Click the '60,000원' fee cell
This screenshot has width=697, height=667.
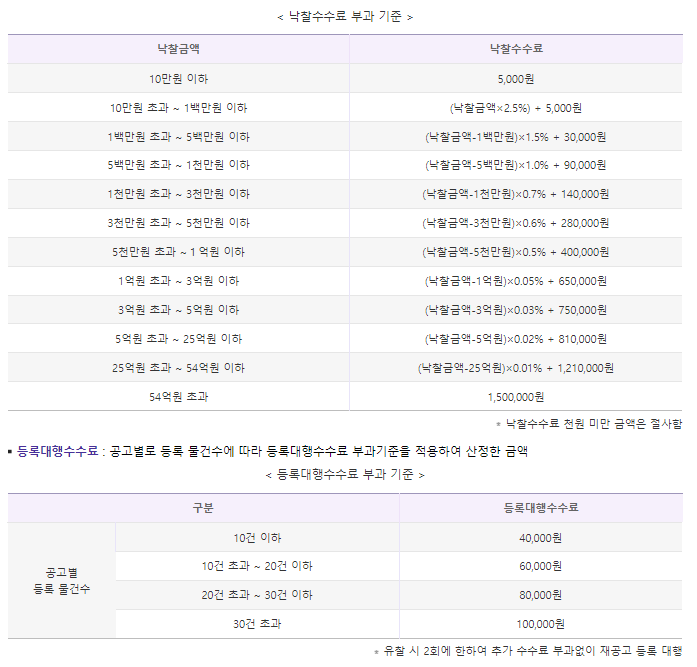541,566
